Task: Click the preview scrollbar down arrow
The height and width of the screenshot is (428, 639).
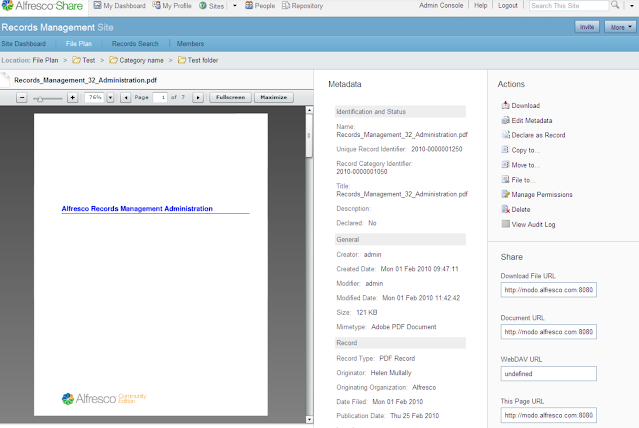Action: click(309, 419)
